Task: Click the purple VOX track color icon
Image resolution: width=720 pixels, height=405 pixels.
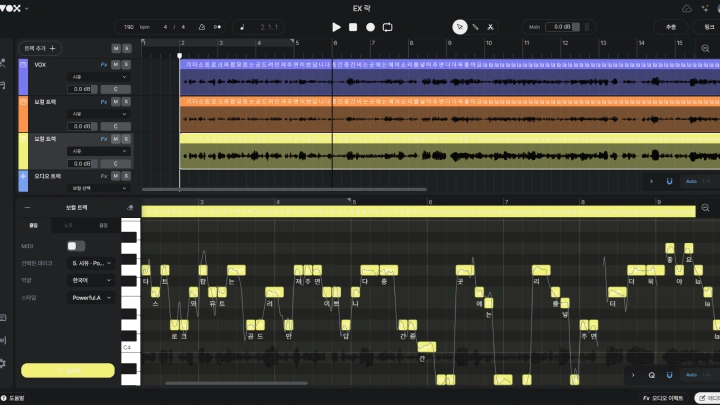Action: (x=23, y=65)
